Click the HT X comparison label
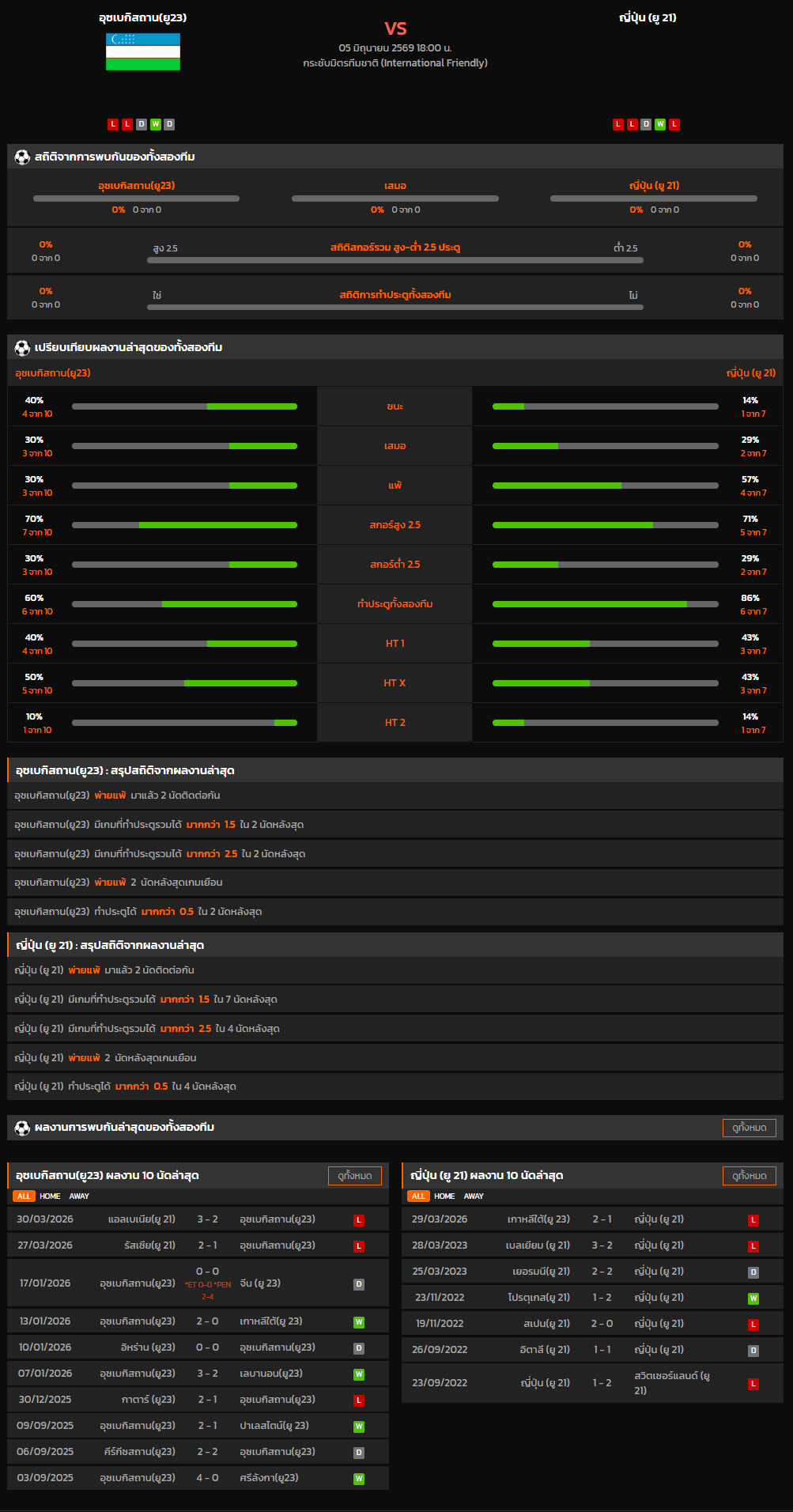Image resolution: width=793 pixels, height=1512 pixels. (395, 683)
